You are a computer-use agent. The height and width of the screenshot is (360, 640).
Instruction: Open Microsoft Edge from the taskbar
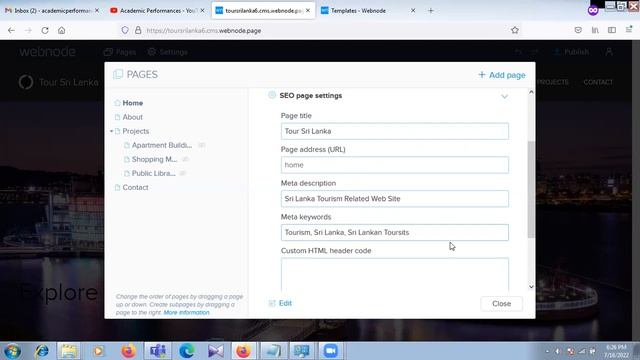pyautogui.click(x=187, y=351)
